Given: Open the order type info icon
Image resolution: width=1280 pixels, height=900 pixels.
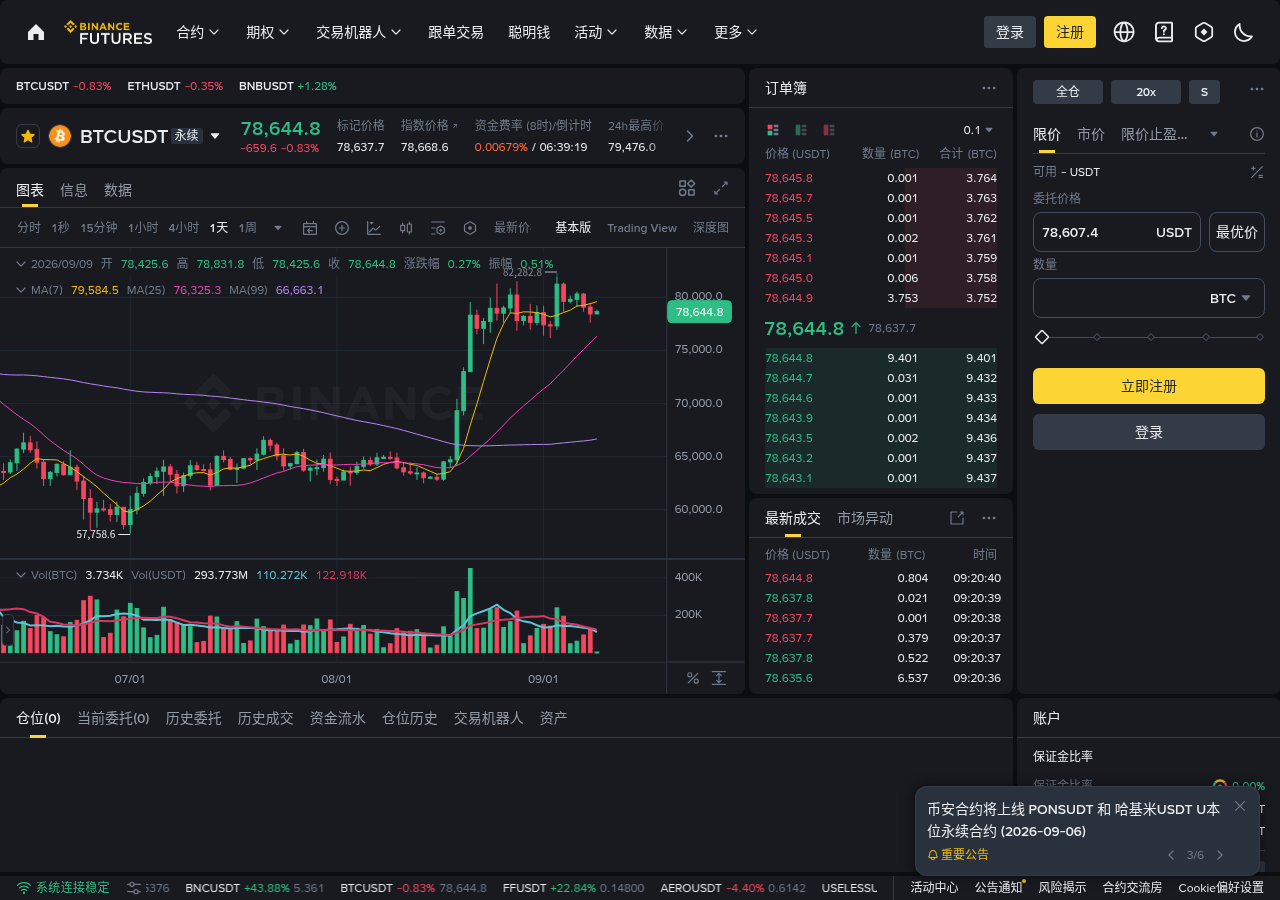Looking at the screenshot, I should (x=1257, y=134).
